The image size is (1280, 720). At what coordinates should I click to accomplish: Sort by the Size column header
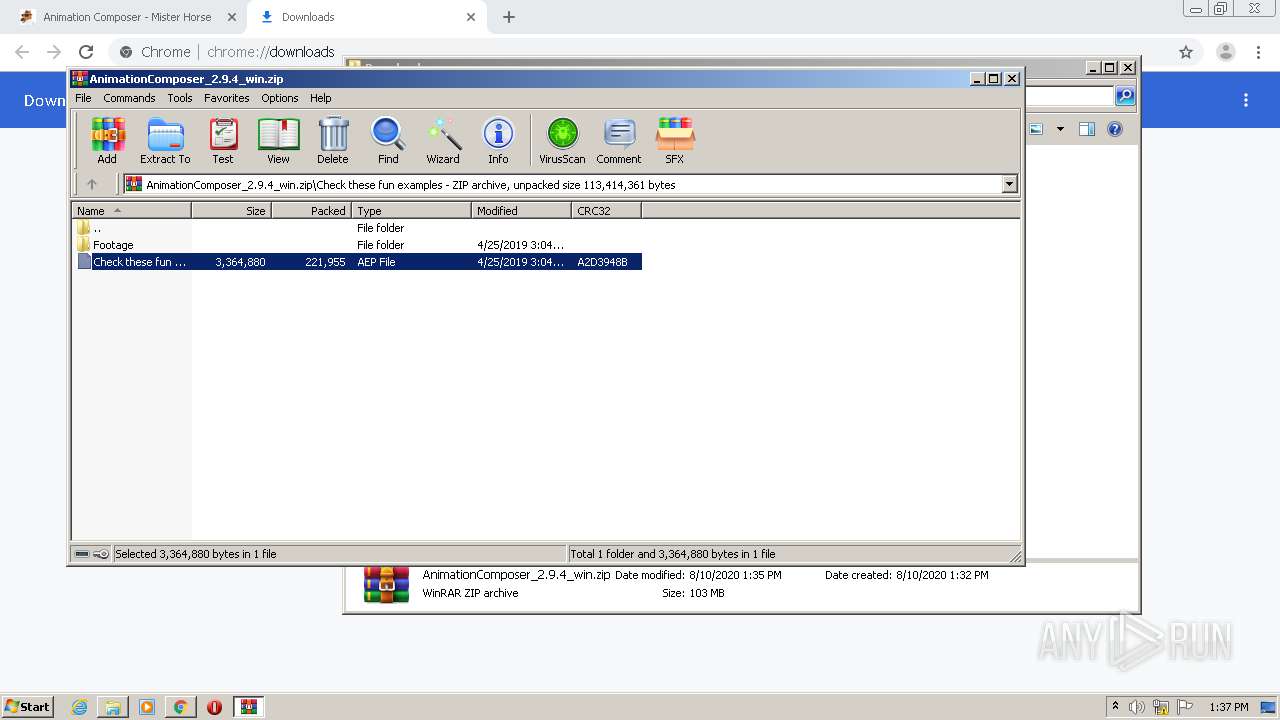(x=231, y=210)
